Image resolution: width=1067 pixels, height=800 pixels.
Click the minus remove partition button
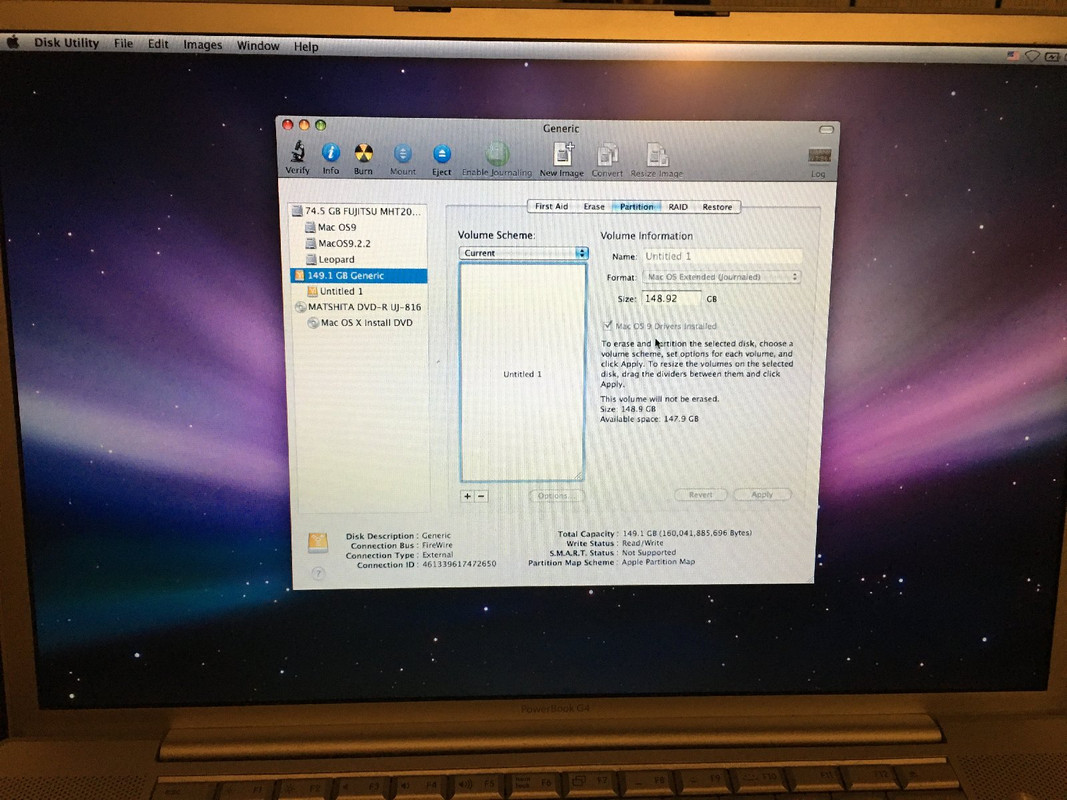[x=480, y=496]
